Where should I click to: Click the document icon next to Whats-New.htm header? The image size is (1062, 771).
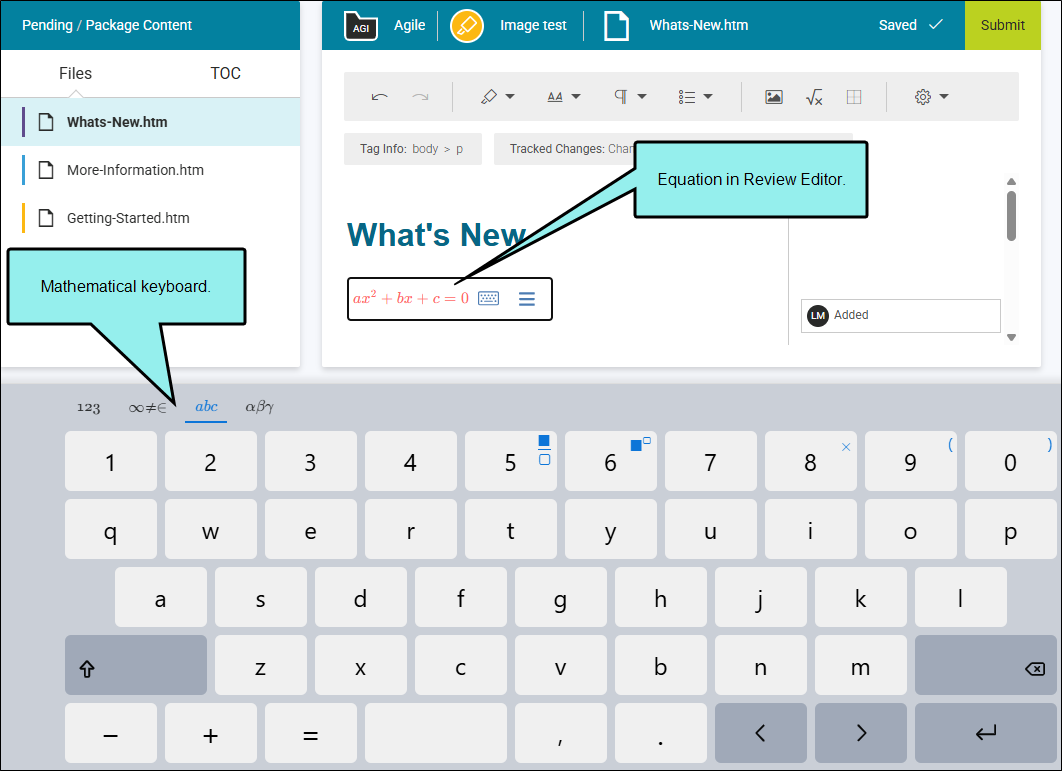(x=616, y=26)
